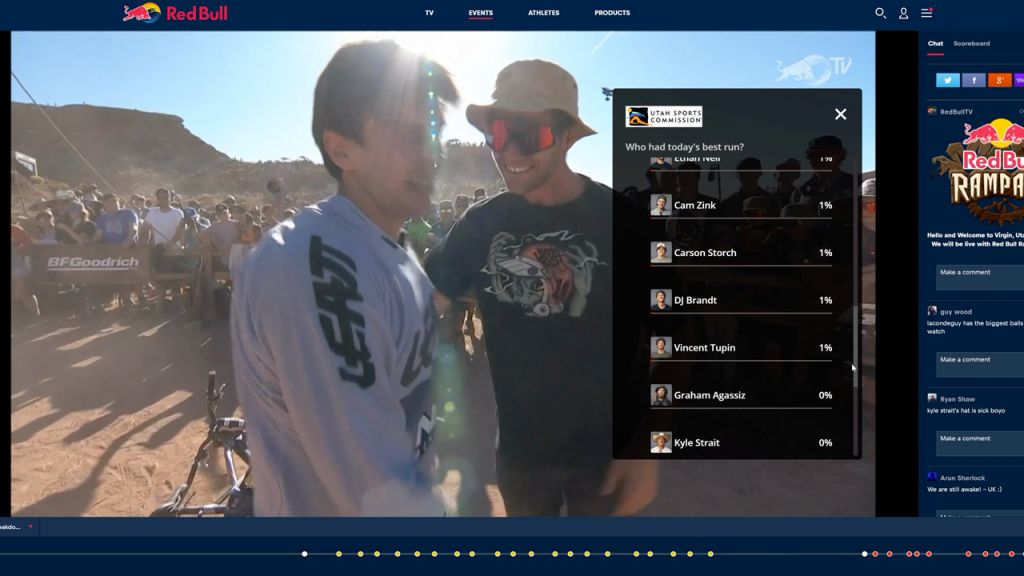The height and width of the screenshot is (576, 1024).
Task: Vote for Vincent Tupin by name
Action: (x=705, y=347)
